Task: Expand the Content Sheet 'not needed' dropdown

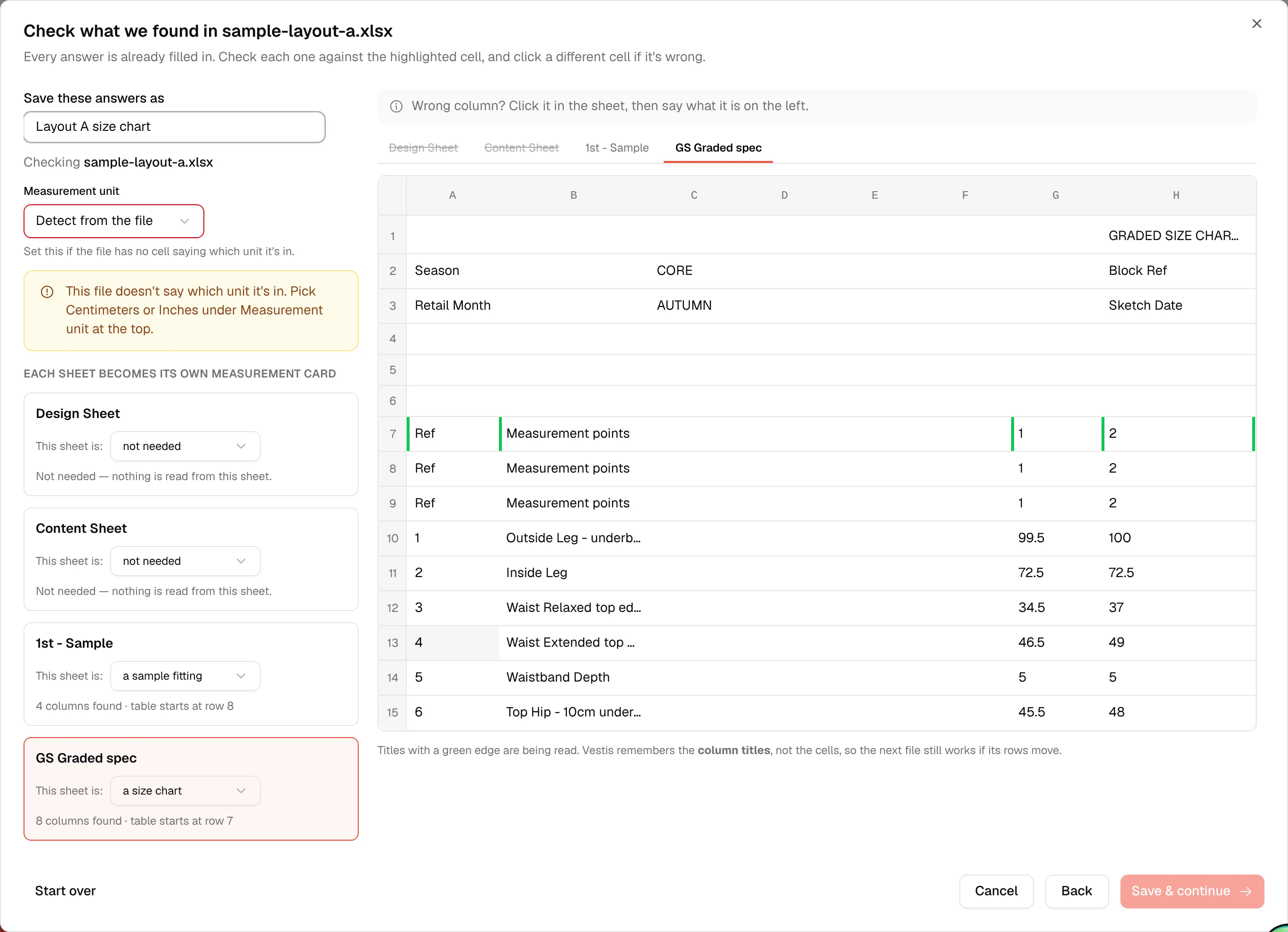Action: pos(185,561)
